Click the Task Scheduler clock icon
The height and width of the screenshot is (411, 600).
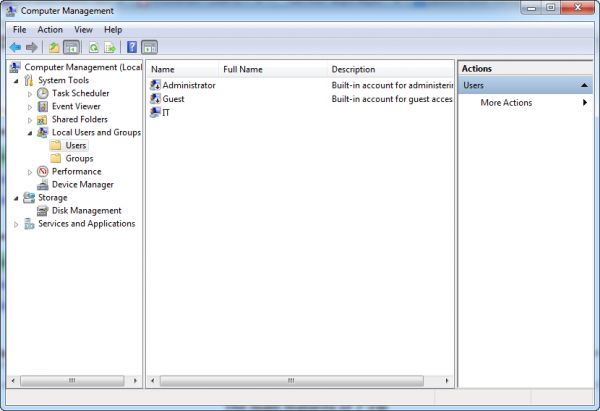coord(42,93)
